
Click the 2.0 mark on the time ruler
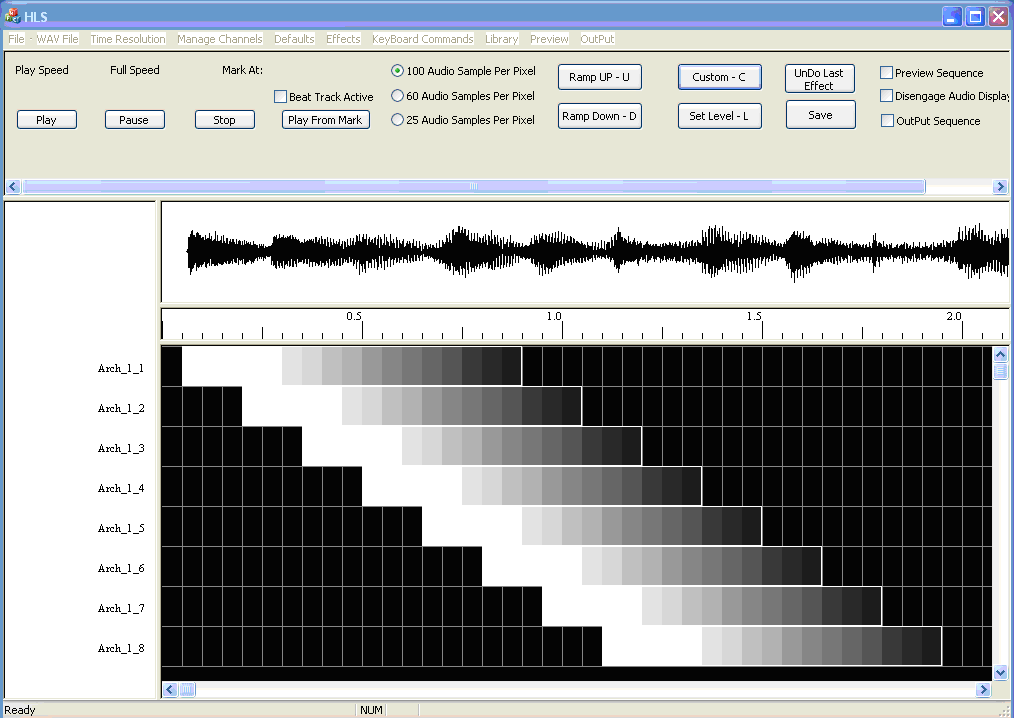coord(954,316)
